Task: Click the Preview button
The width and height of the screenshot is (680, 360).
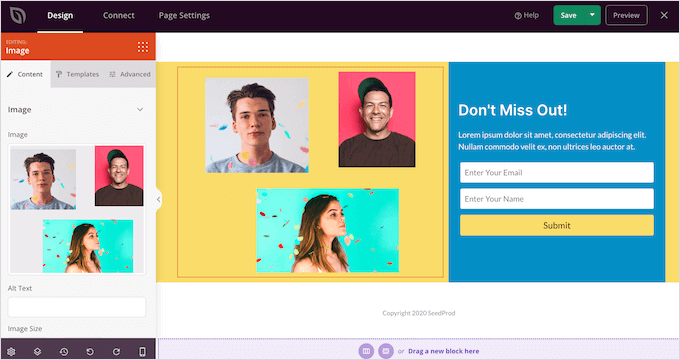Action: (626, 15)
